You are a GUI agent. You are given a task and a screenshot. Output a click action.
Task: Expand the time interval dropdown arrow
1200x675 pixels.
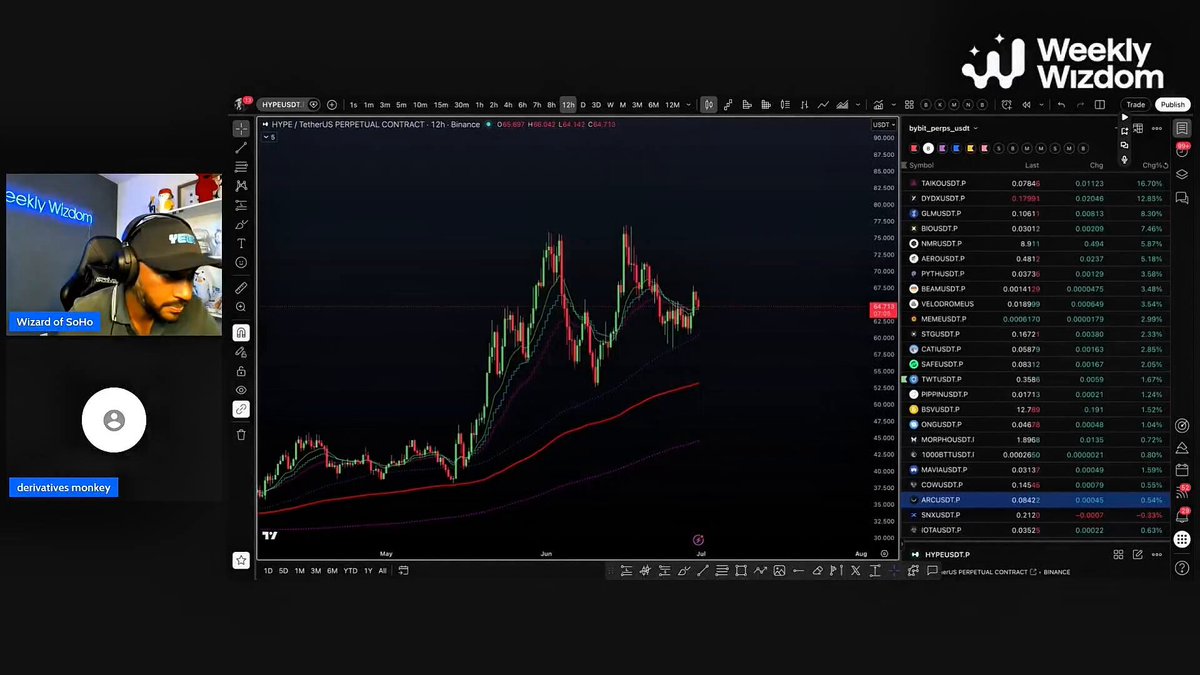click(689, 105)
